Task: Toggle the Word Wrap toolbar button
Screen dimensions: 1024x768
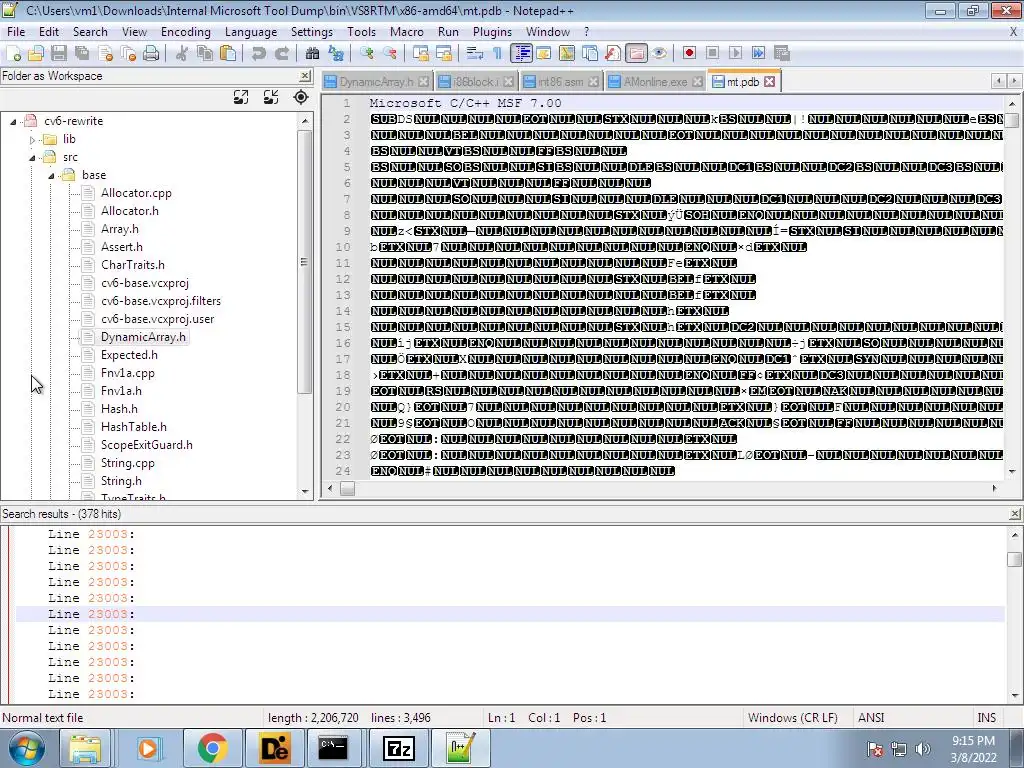Action: pos(475,54)
